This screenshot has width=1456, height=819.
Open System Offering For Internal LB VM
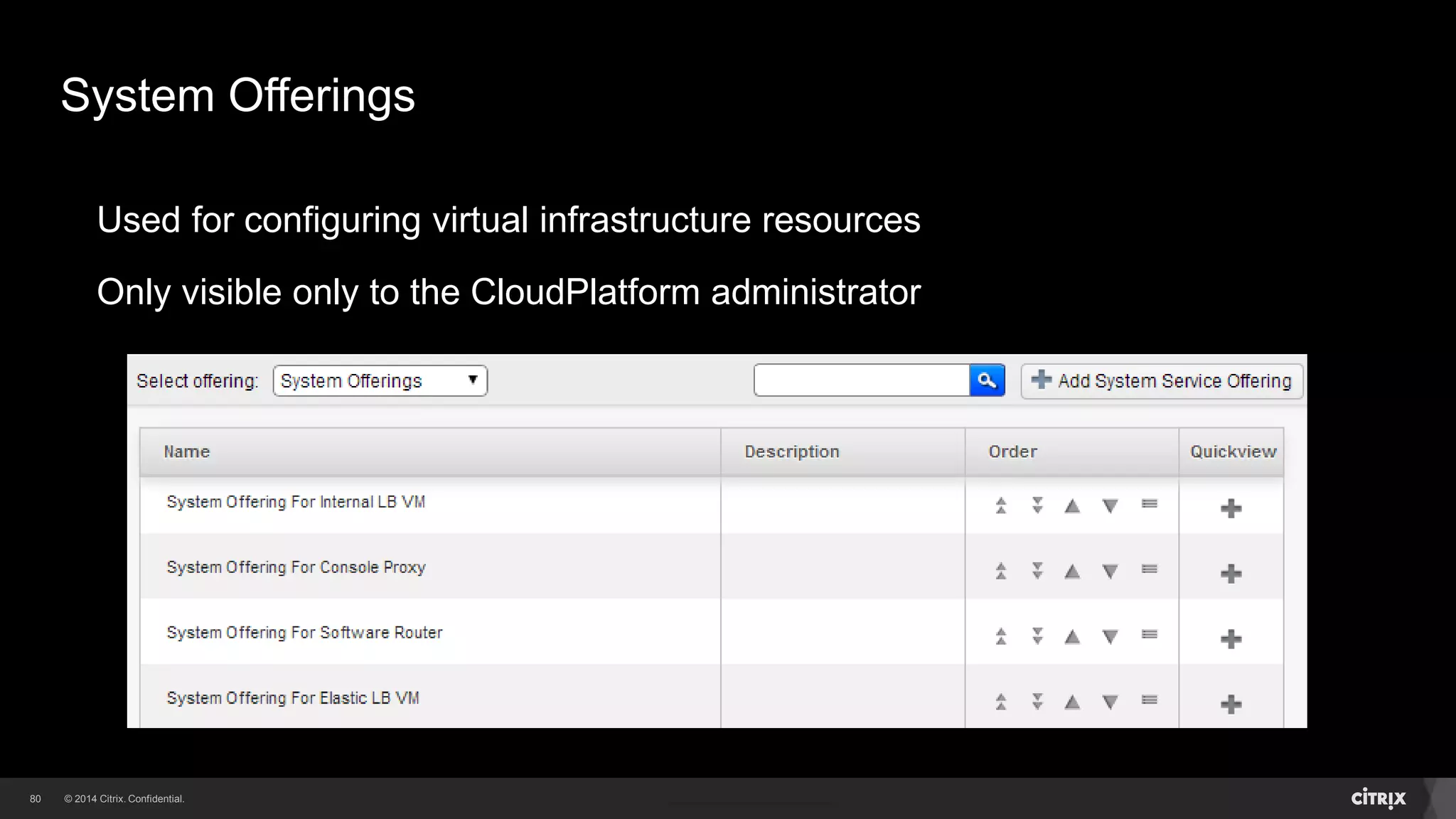click(296, 502)
